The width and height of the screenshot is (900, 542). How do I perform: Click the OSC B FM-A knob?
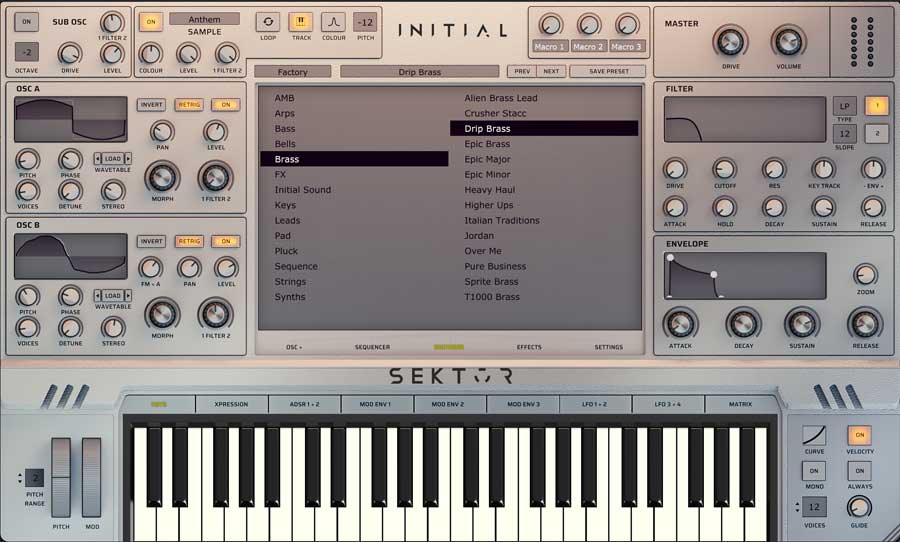[x=150, y=268]
